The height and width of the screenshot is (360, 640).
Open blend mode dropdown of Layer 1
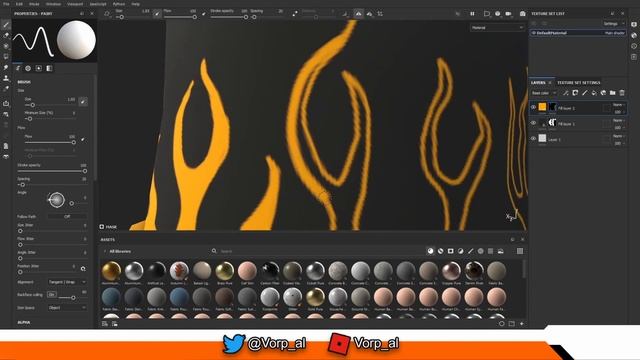click(x=619, y=136)
